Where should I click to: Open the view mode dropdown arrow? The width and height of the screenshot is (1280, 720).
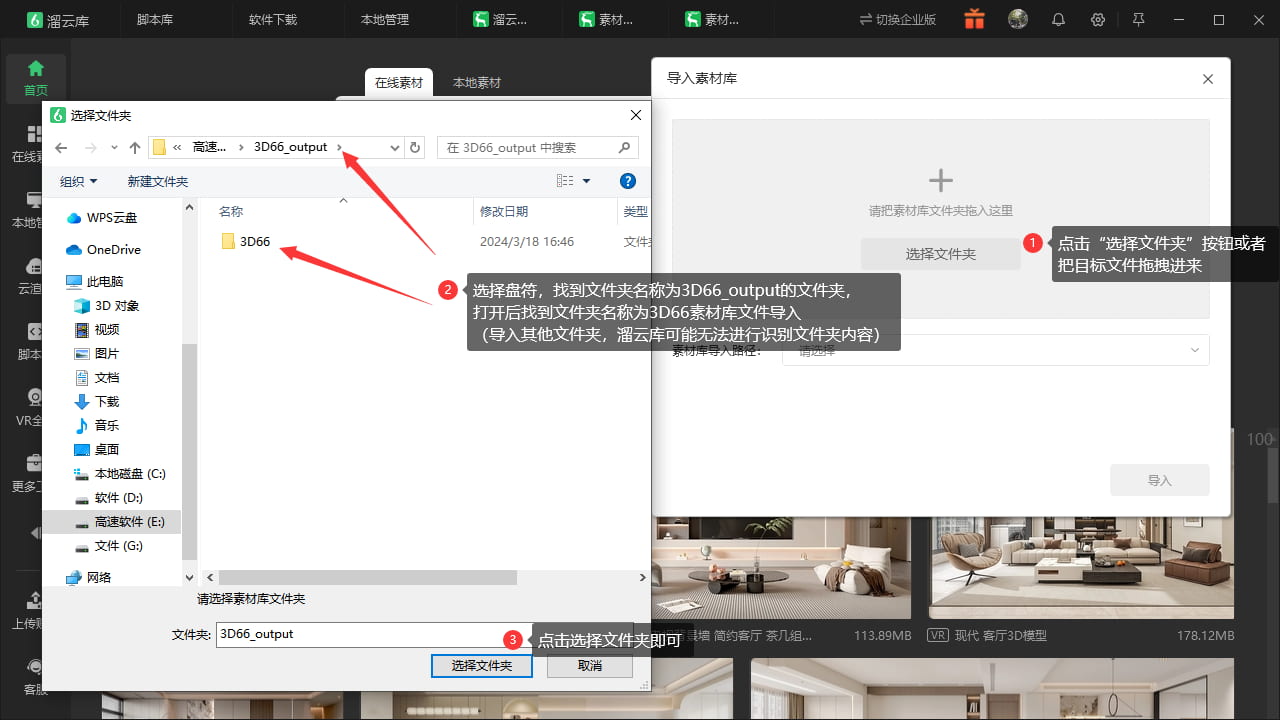[x=586, y=181]
